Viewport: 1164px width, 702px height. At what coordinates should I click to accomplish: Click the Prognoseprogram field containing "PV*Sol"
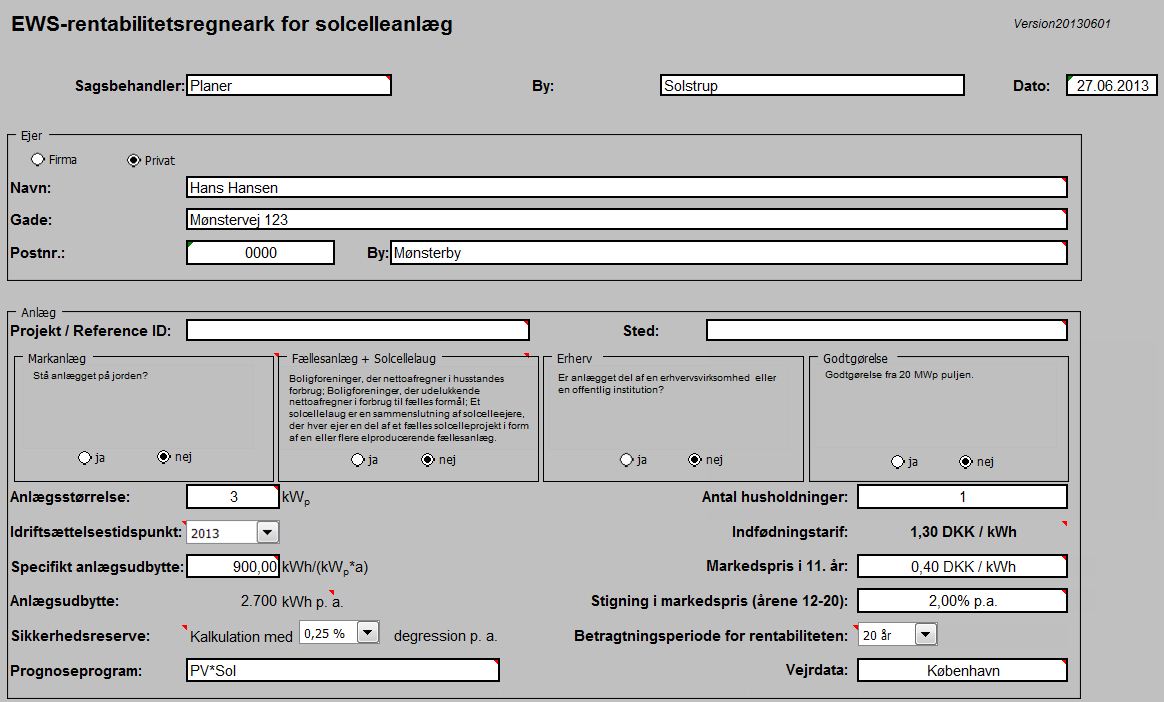coord(343,669)
